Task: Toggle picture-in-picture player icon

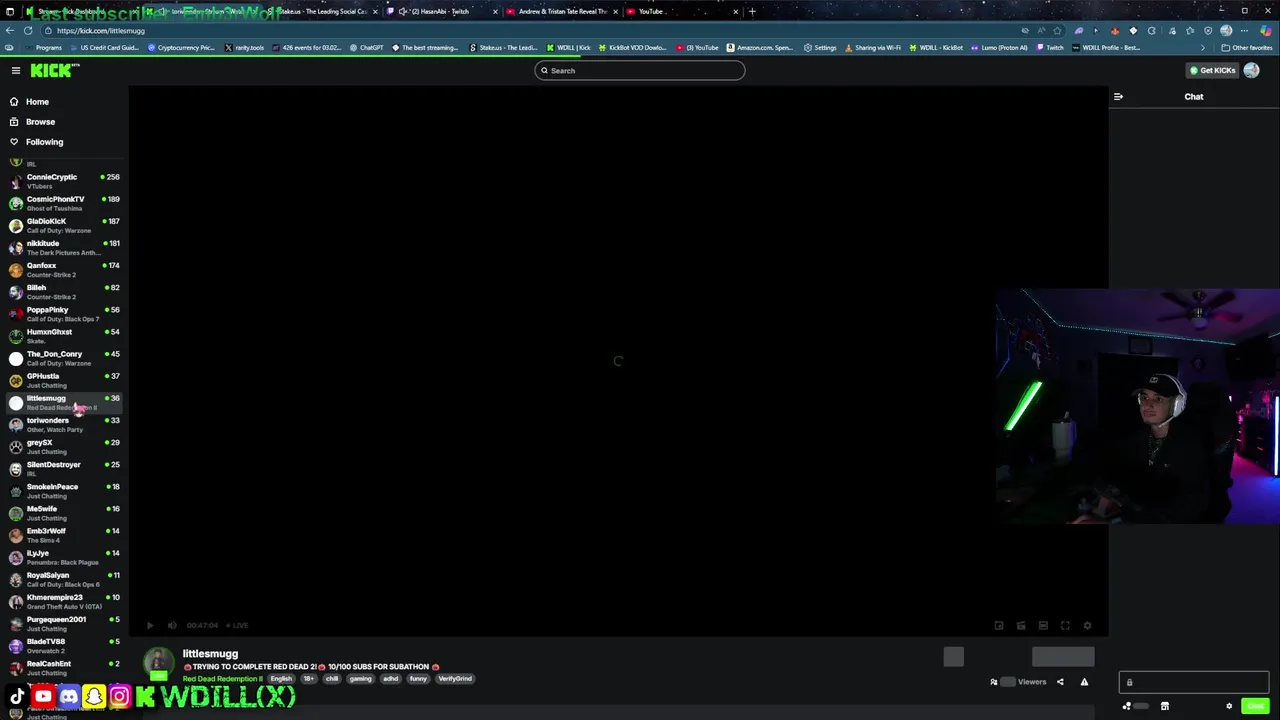Action: pyautogui.click(x=999, y=625)
